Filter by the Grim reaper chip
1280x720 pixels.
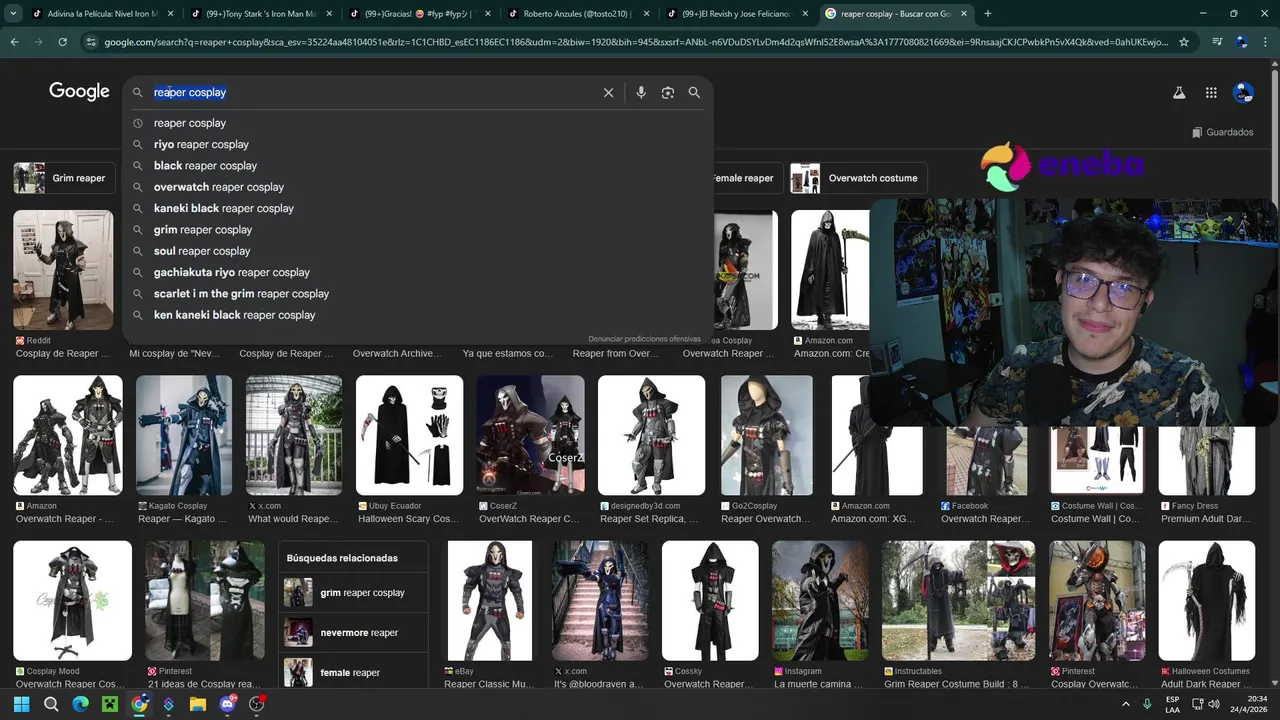point(62,178)
